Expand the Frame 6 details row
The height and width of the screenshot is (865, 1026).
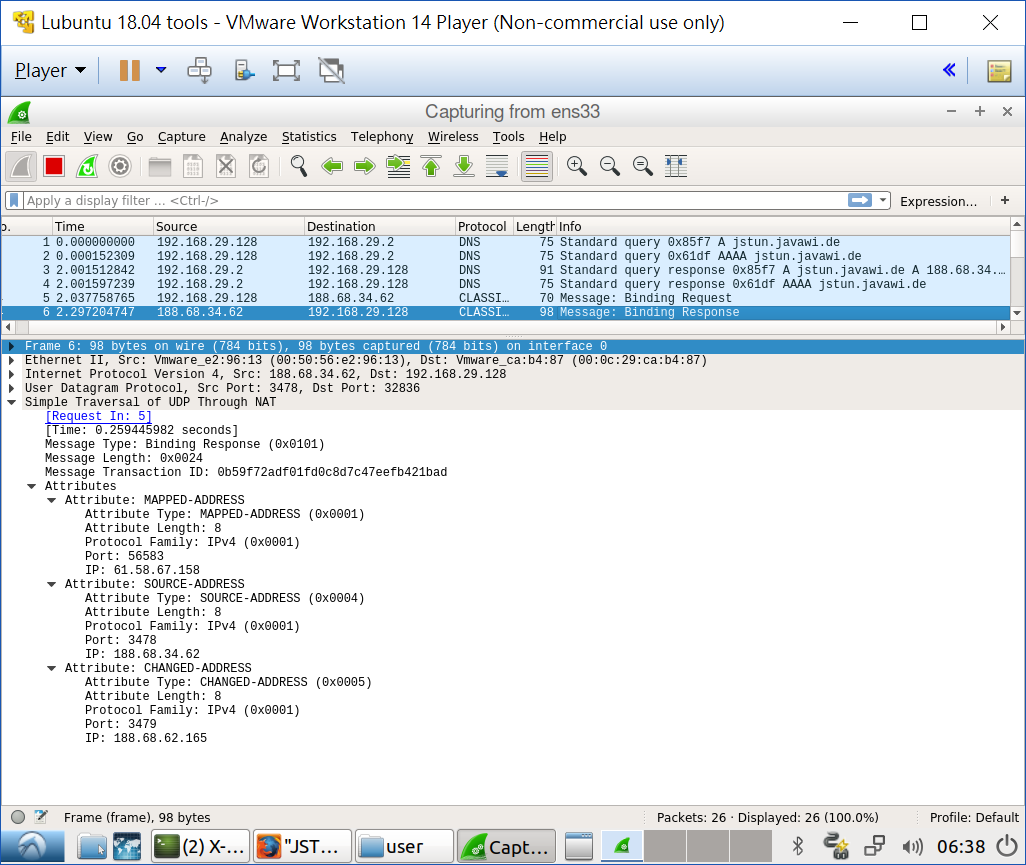pyautogui.click(x=11, y=346)
